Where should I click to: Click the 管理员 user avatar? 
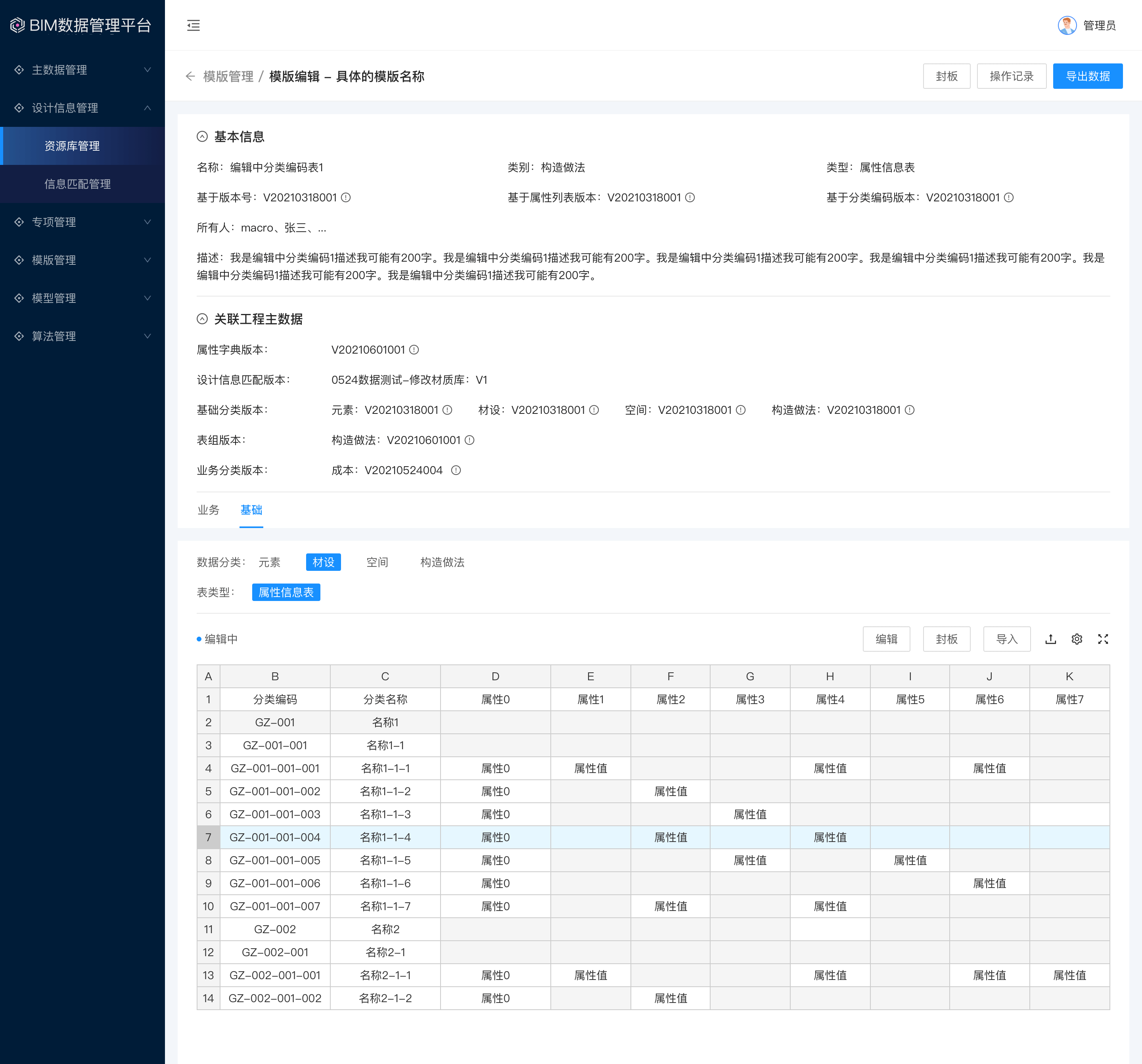pos(1067,25)
